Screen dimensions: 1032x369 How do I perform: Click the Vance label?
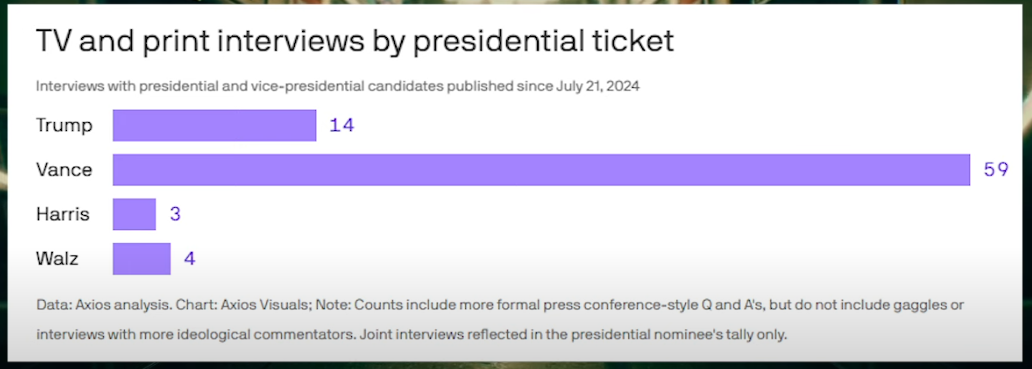64,170
